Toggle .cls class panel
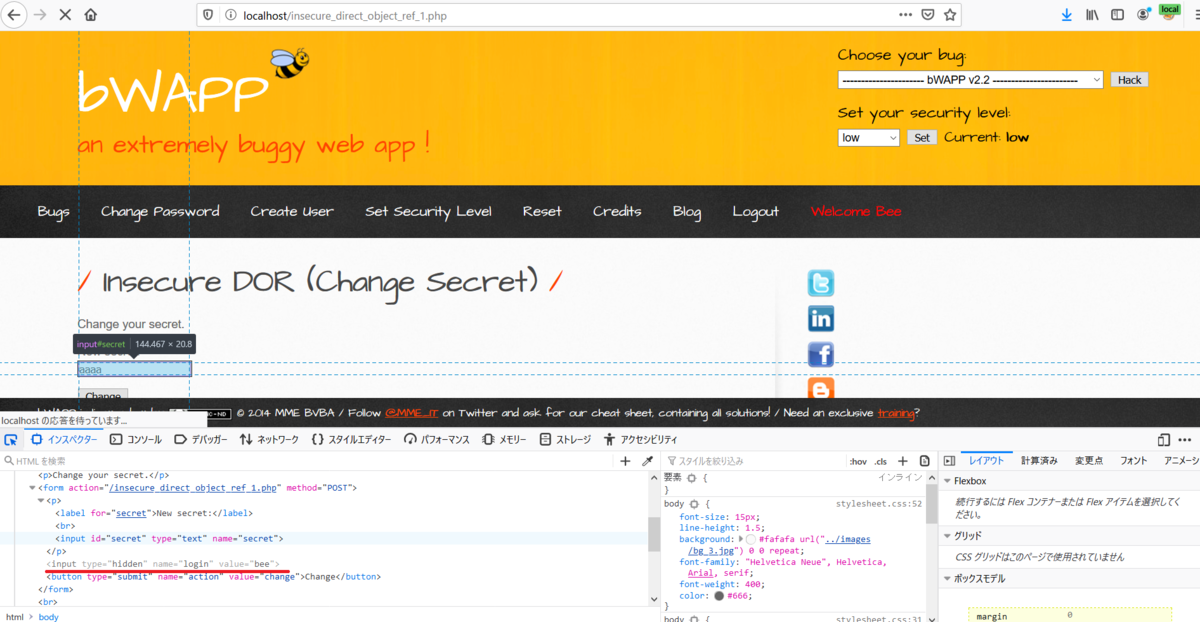 881,461
